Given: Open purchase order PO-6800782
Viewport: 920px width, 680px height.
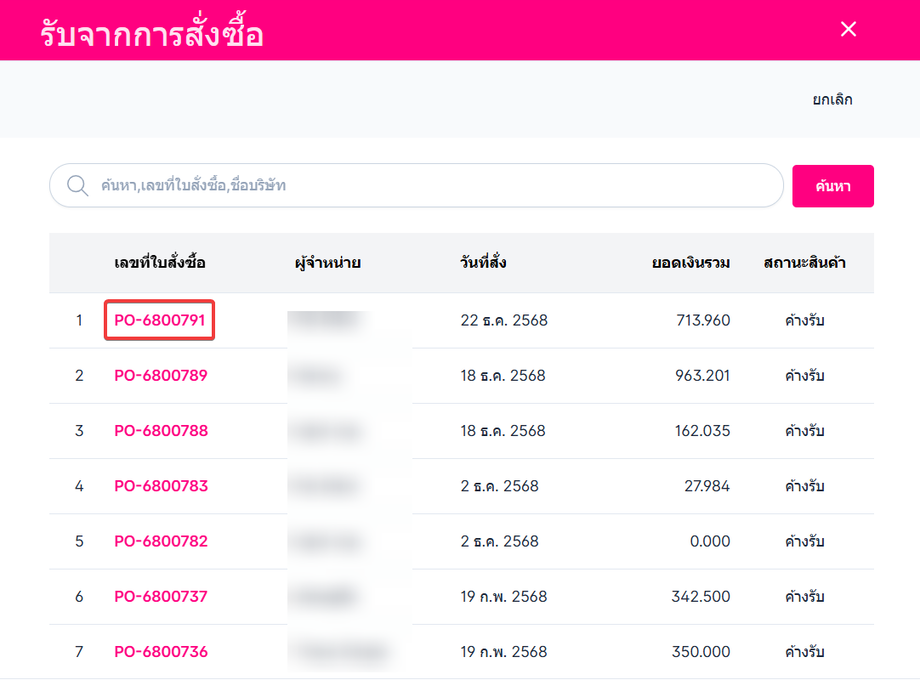Looking at the screenshot, I should (161, 541).
